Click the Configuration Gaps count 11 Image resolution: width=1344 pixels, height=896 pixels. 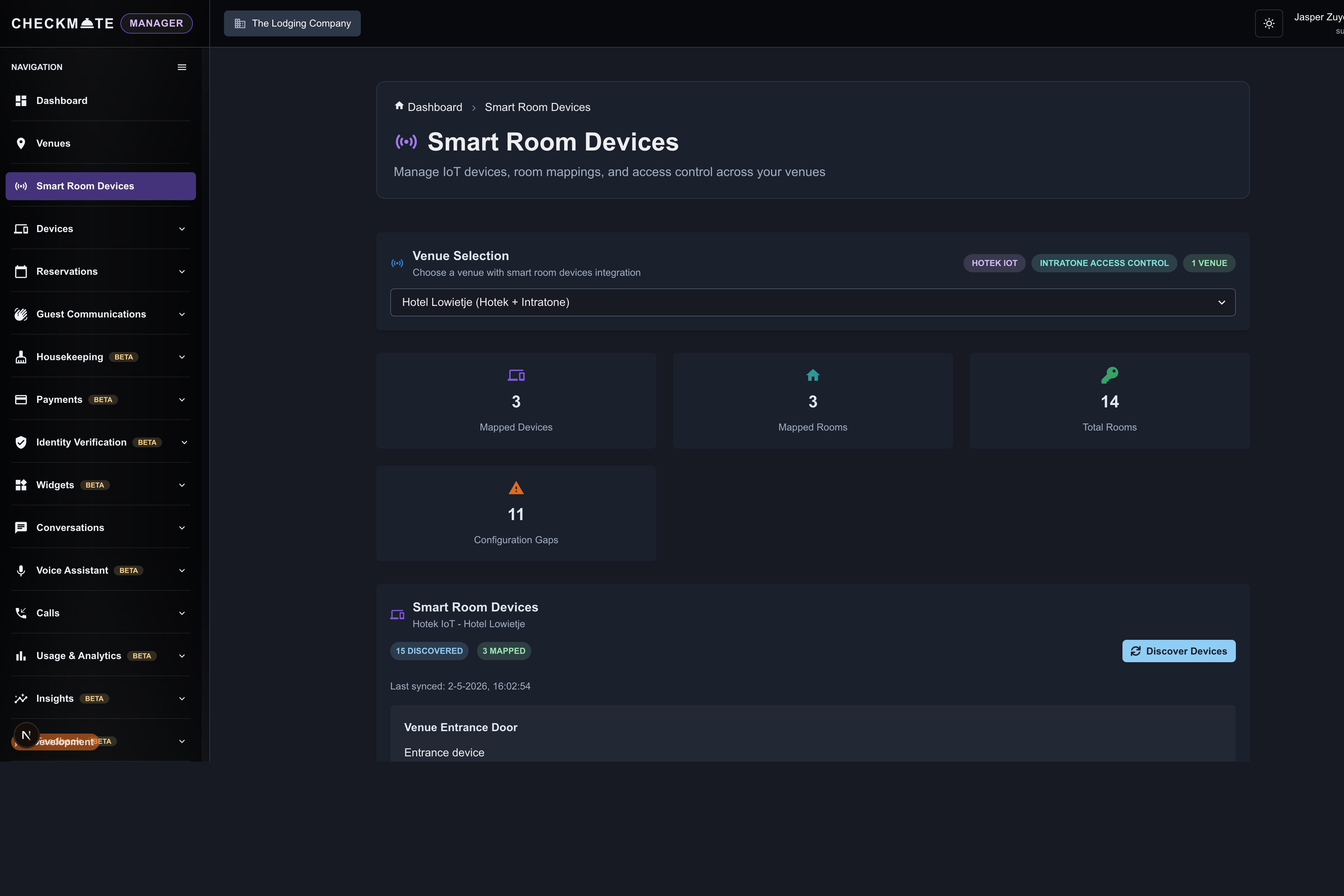pos(516,514)
